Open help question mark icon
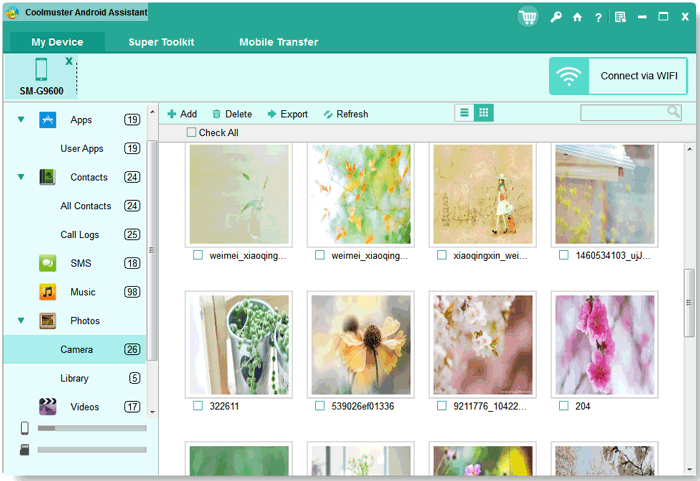Screen dimensions: 700x481 pyautogui.click(x=598, y=18)
